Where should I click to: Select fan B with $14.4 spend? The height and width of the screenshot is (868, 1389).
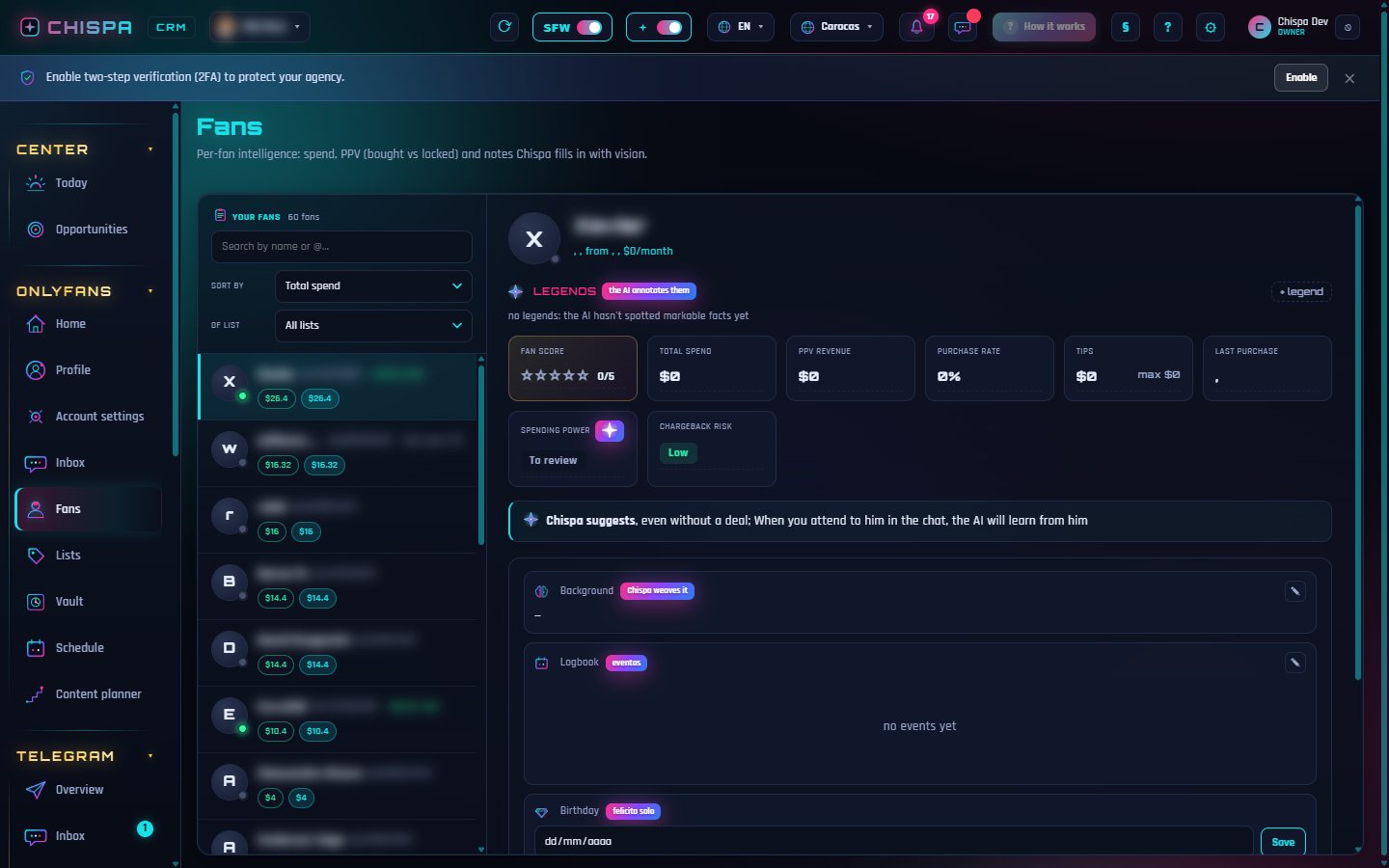(338, 586)
